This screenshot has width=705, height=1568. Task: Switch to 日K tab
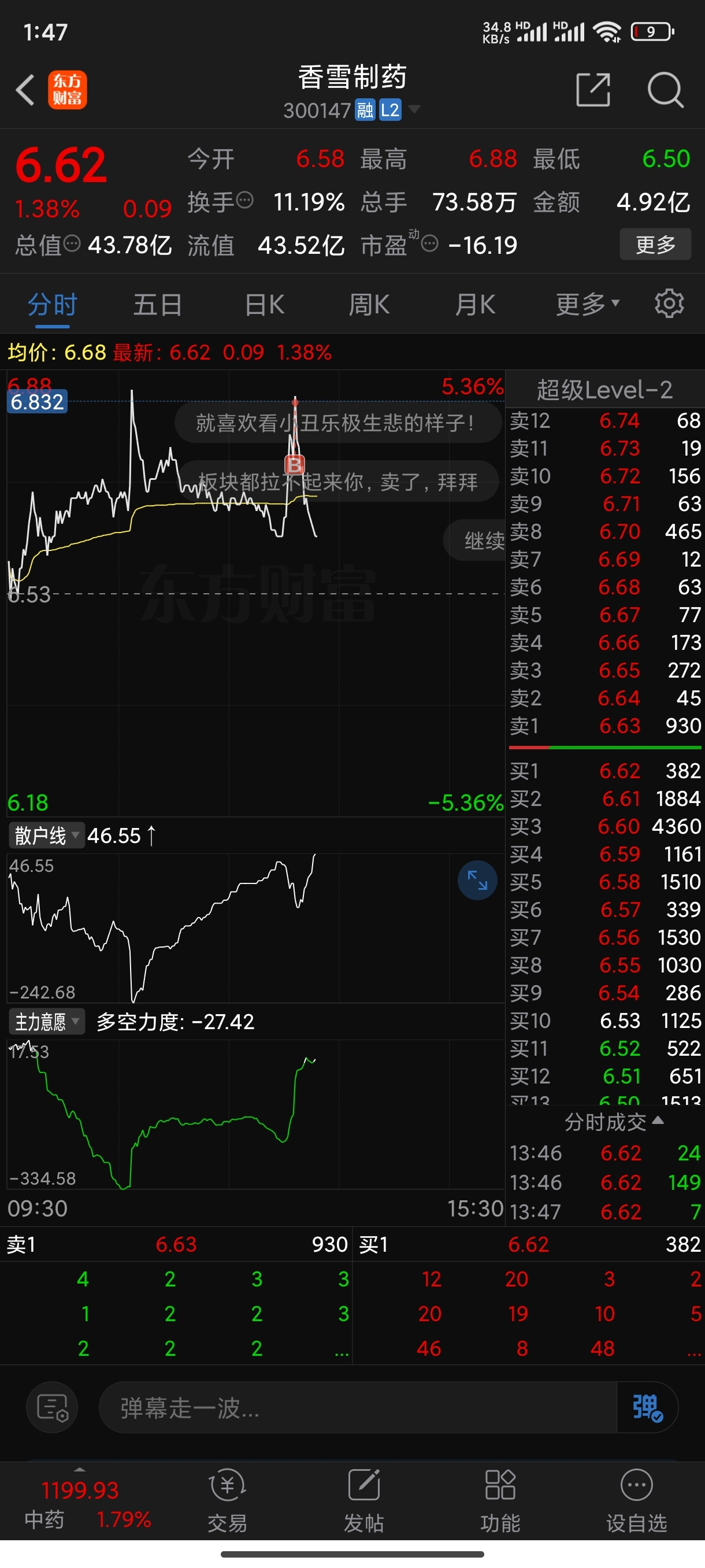(265, 304)
